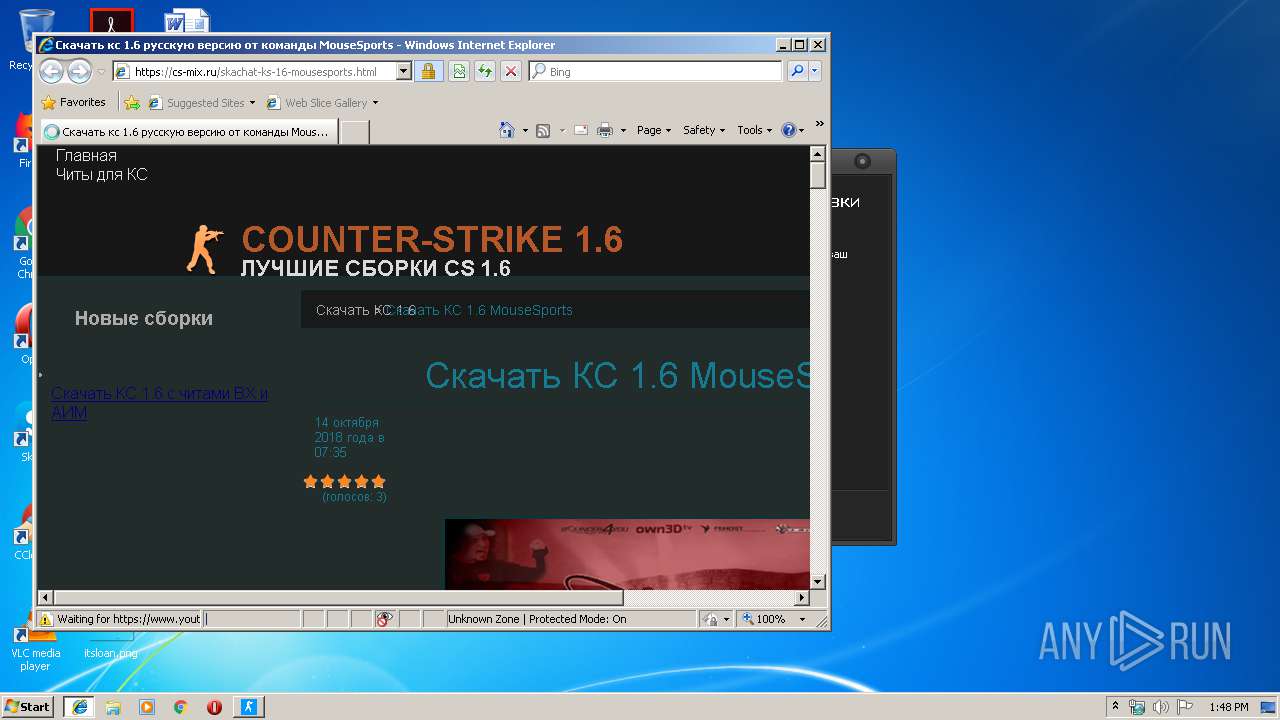Click the red MouseSports banner image
This screenshot has width=1280, height=720.
tap(627, 555)
